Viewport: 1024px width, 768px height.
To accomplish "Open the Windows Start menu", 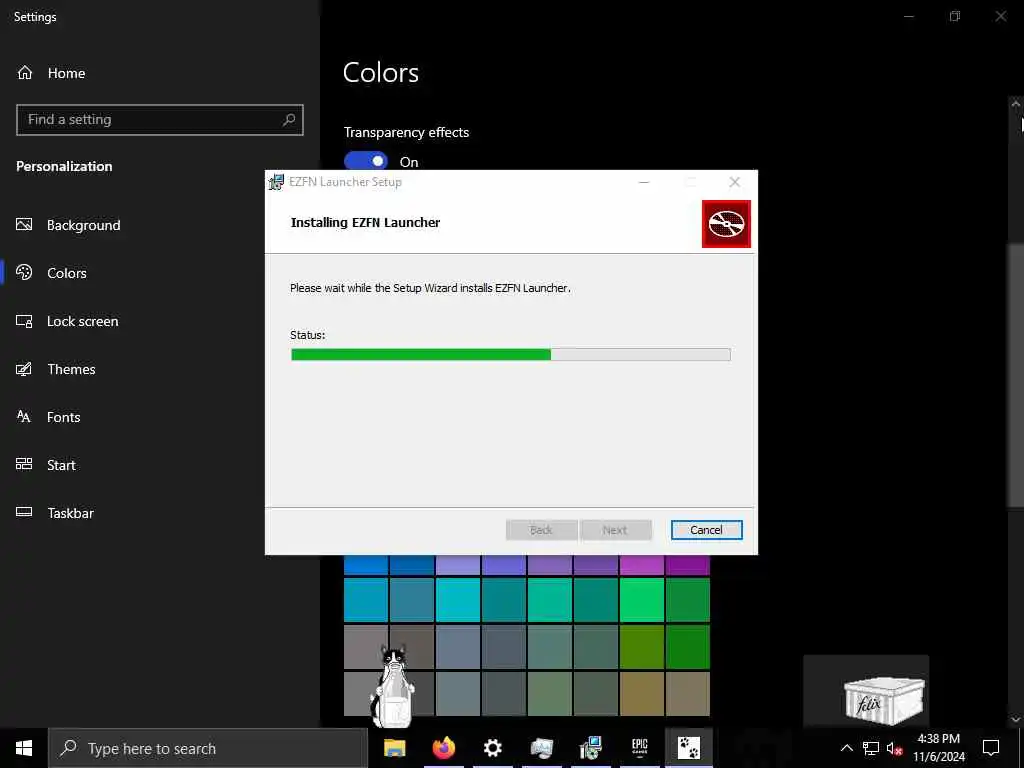I will (24, 748).
